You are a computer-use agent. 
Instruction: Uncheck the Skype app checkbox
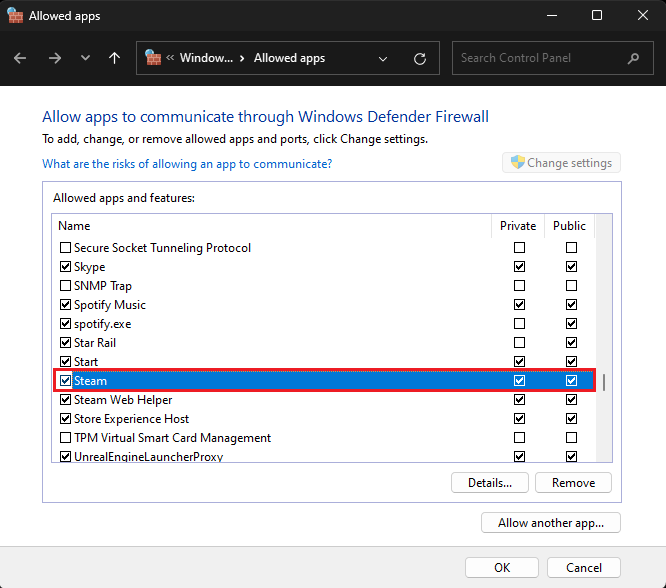[66, 267]
